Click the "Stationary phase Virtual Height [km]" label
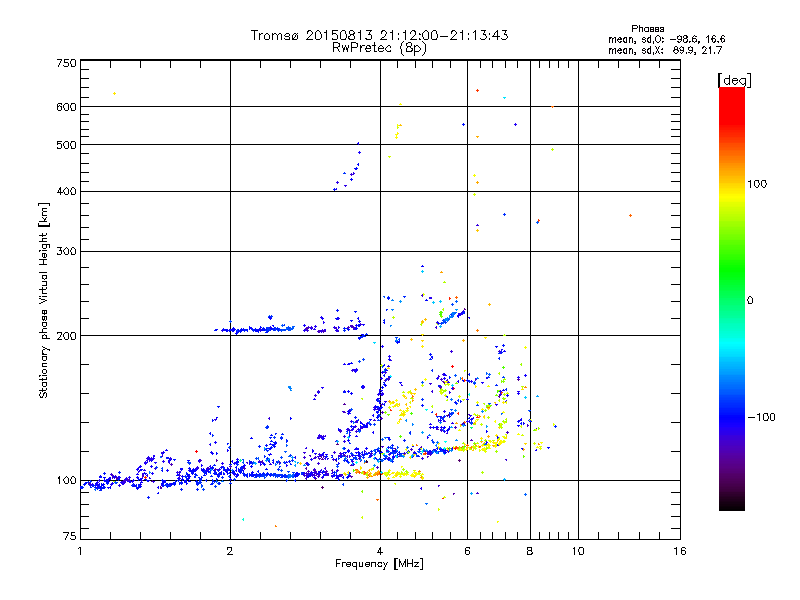 tap(44, 300)
